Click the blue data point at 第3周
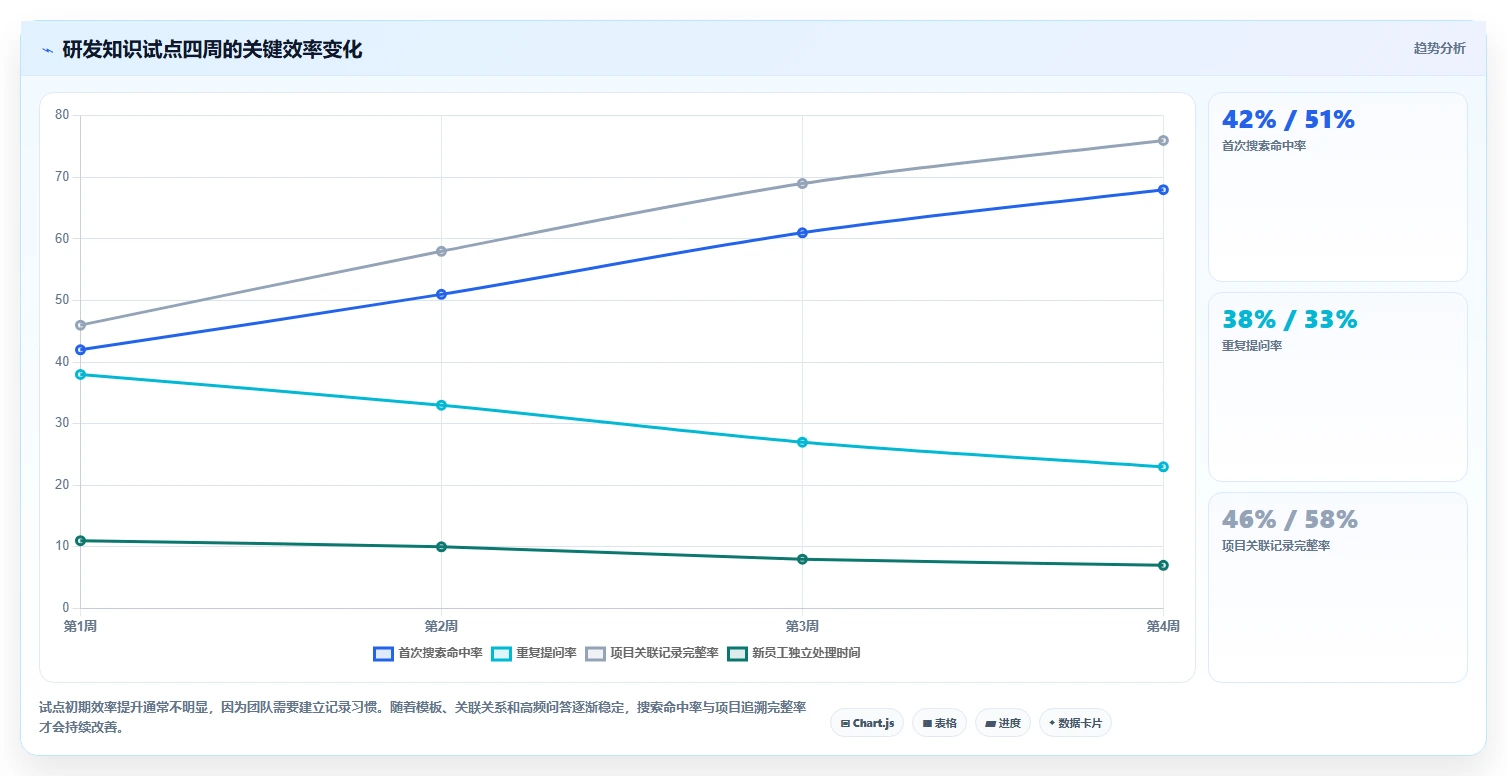The height and width of the screenshot is (776, 1507). coord(802,233)
